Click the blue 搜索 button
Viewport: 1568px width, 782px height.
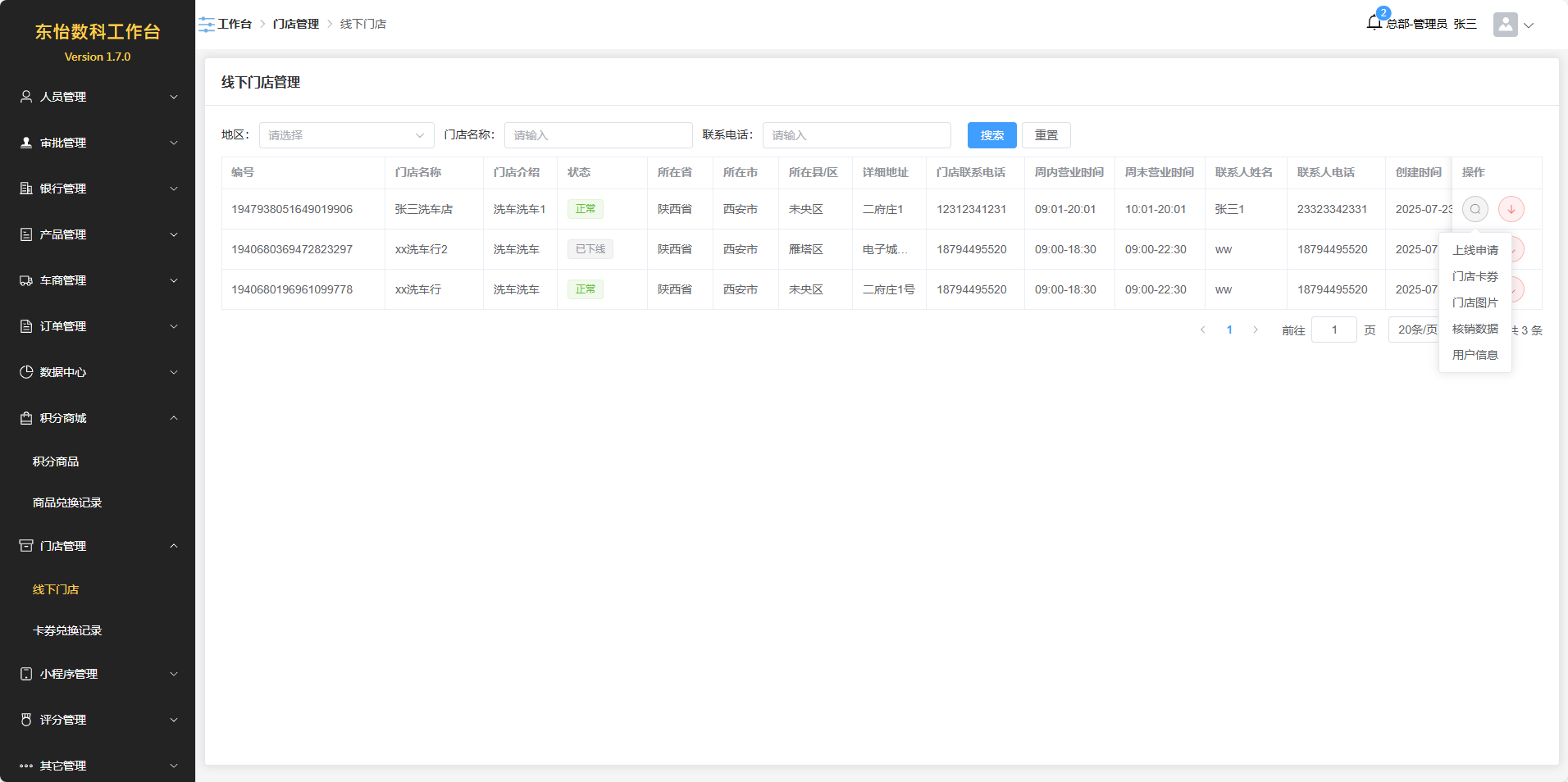(x=991, y=135)
